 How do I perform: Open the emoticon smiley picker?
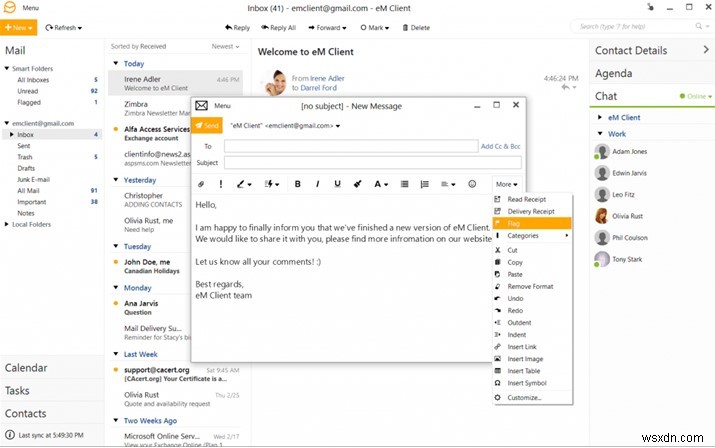coord(472,184)
